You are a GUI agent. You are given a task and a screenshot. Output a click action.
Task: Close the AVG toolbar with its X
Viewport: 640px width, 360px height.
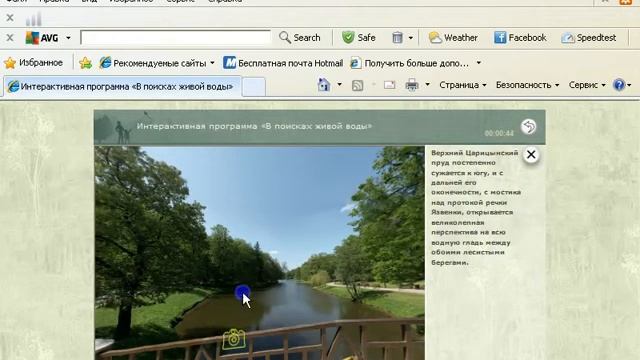[10, 38]
